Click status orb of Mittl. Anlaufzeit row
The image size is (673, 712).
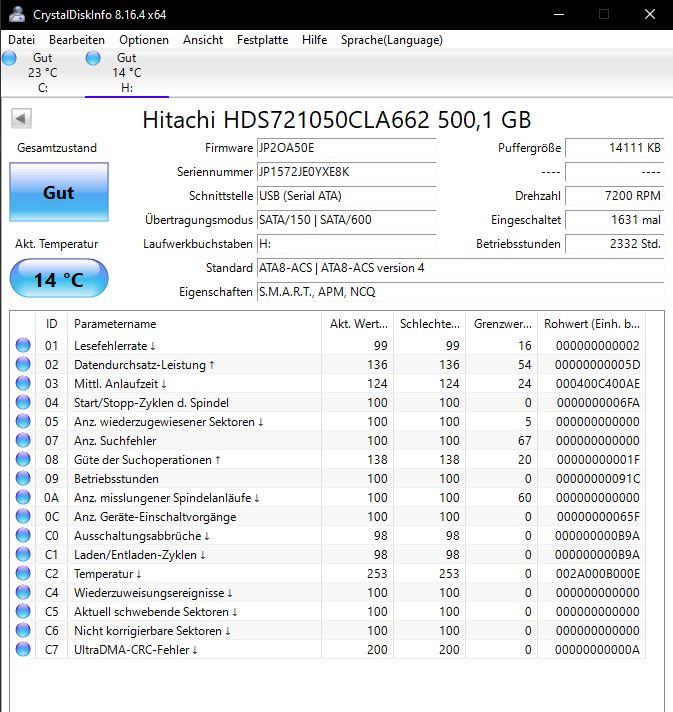point(23,384)
